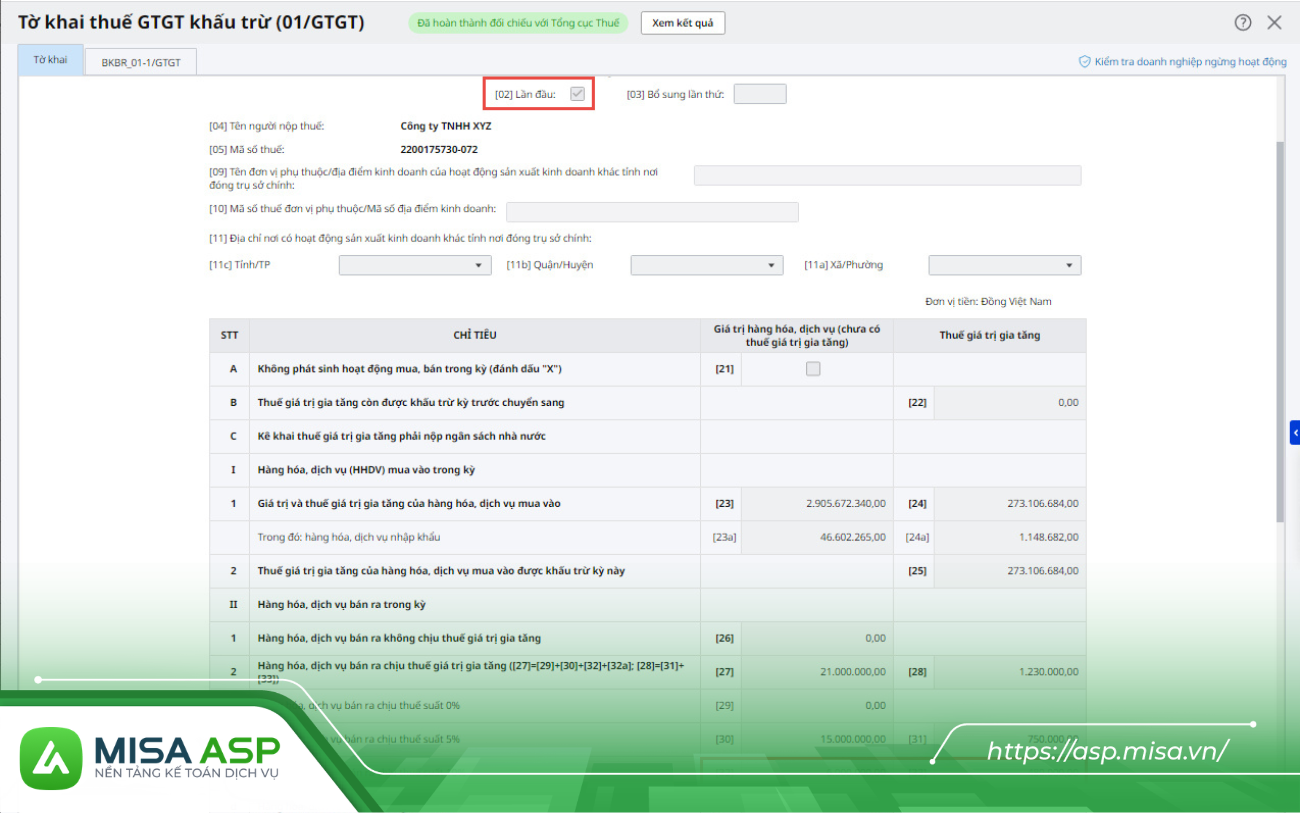Image resolution: width=1300 pixels, height=813 pixels.
Task: Click the [09] dependent unit name field
Action: pos(888,175)
